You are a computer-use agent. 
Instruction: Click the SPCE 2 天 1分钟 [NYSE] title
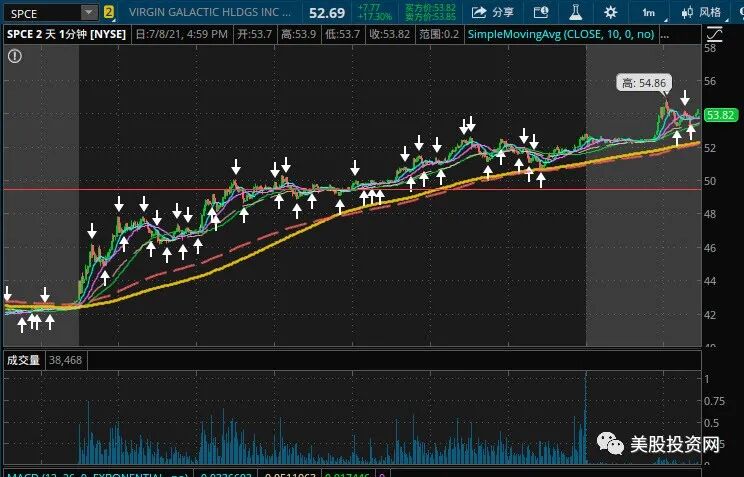pyautogui.click(x=66, y=34)
